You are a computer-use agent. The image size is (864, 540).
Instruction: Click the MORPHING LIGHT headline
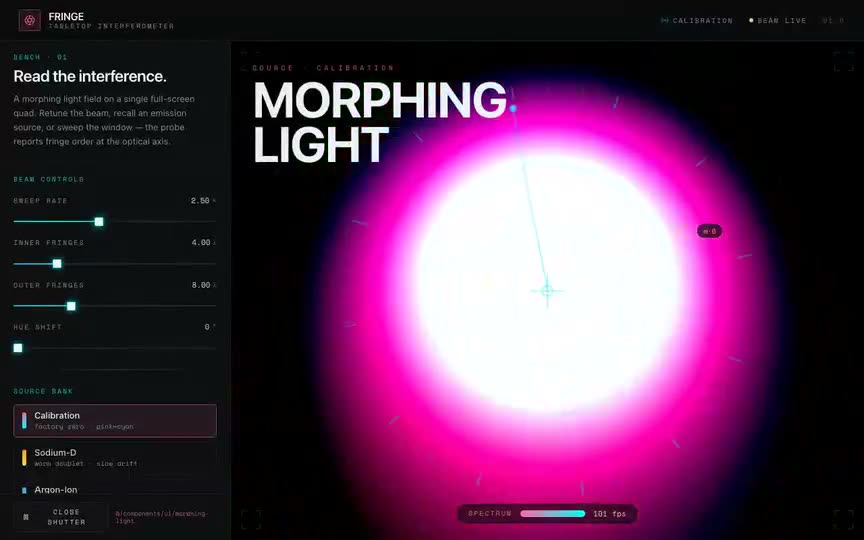[x=380, y=122]
